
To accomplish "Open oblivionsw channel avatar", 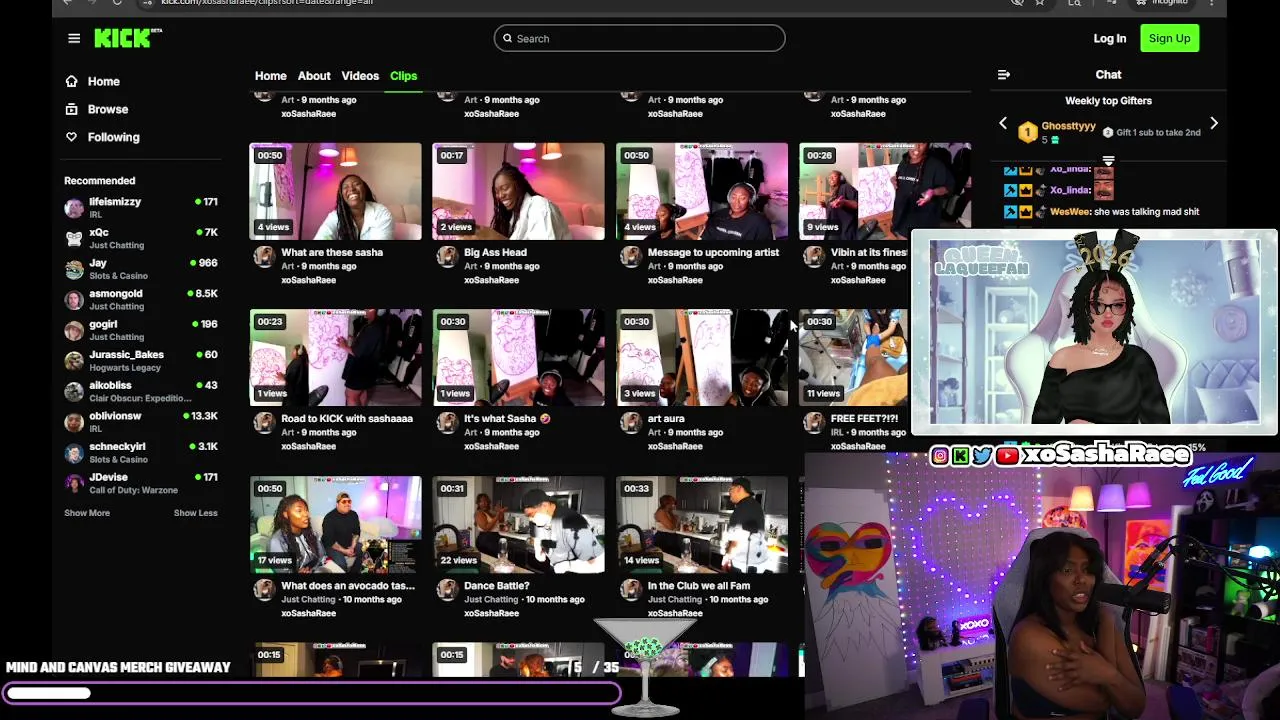I will tap(74, 422).
